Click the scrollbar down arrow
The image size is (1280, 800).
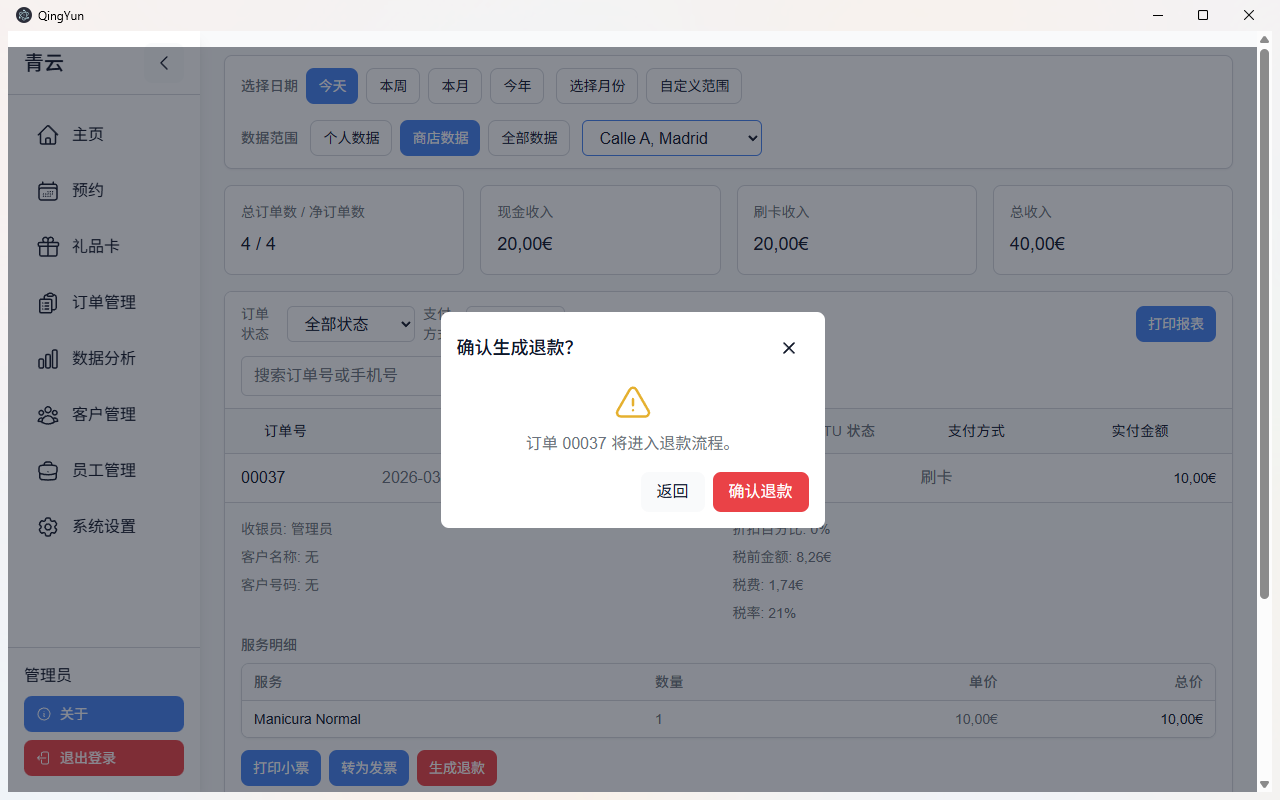(1264, 785)
